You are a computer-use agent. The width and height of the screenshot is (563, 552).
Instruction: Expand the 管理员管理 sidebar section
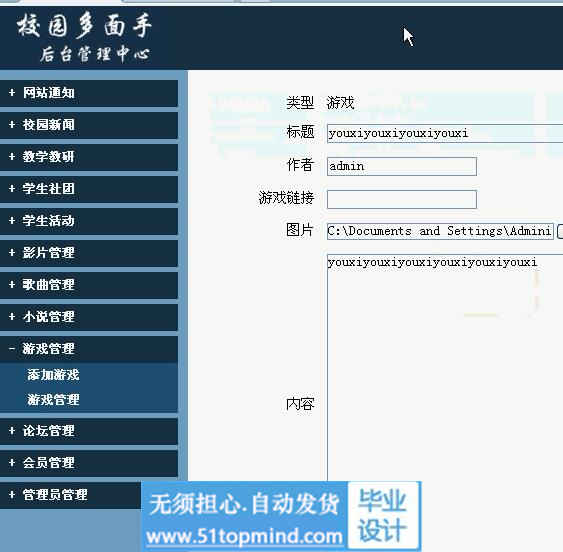pyautogui.click(x=71, y=495)
